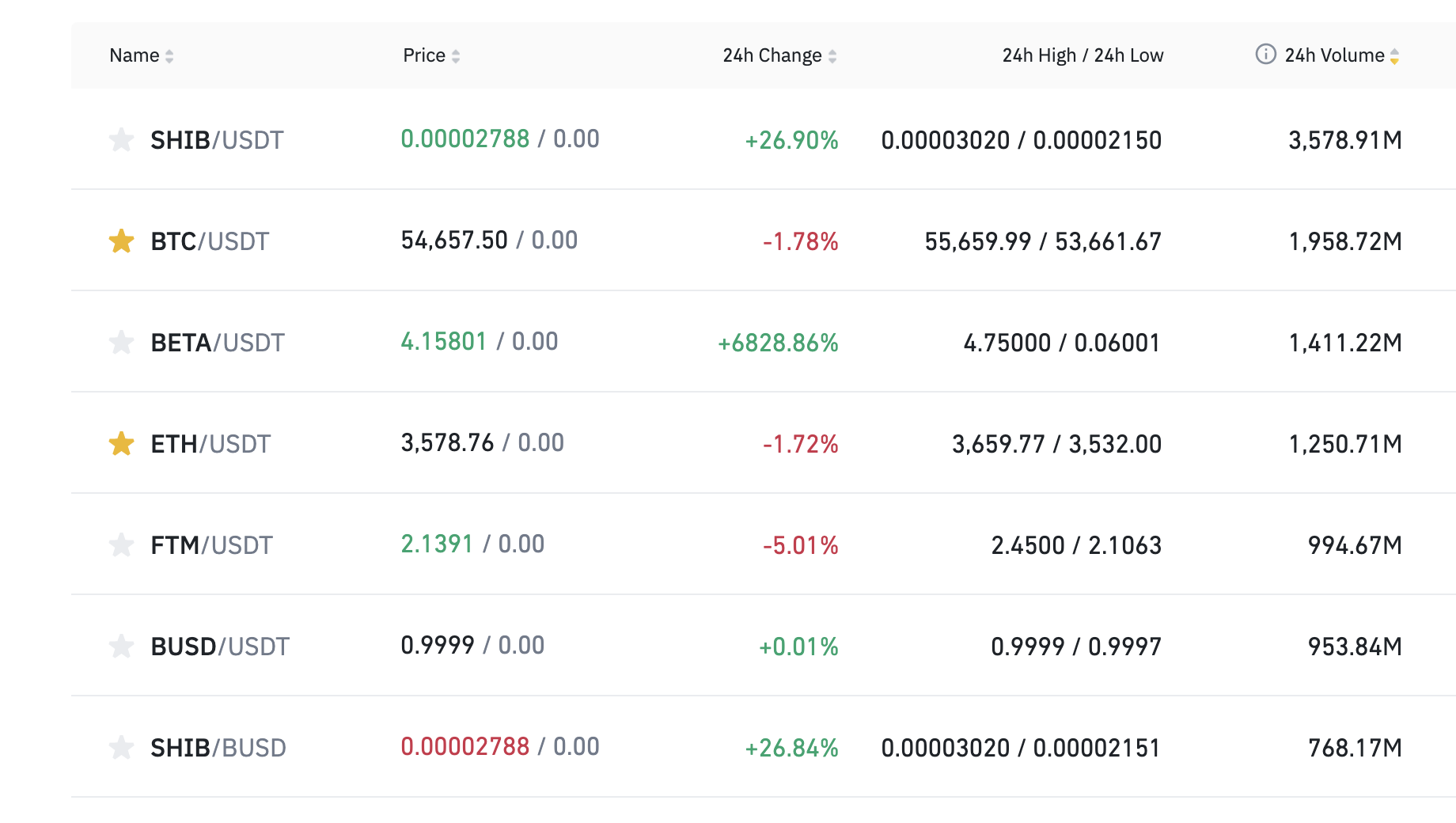The width and height of the screenshot is (1456, 823).
Task: Sort table by Name column
Action: tap(142, 55)
